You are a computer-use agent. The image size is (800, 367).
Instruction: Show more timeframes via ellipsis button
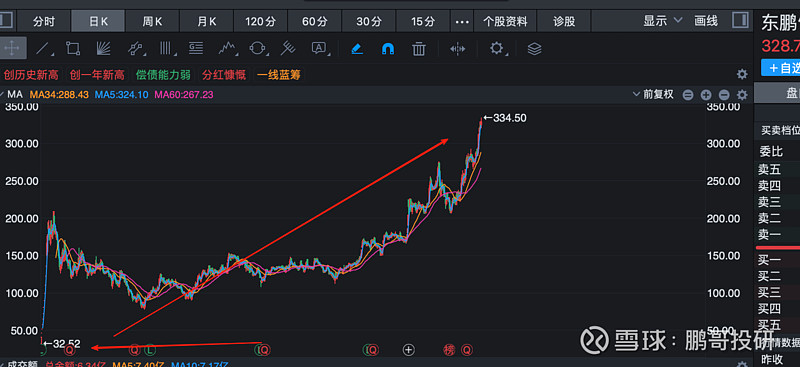coord(461,21)
